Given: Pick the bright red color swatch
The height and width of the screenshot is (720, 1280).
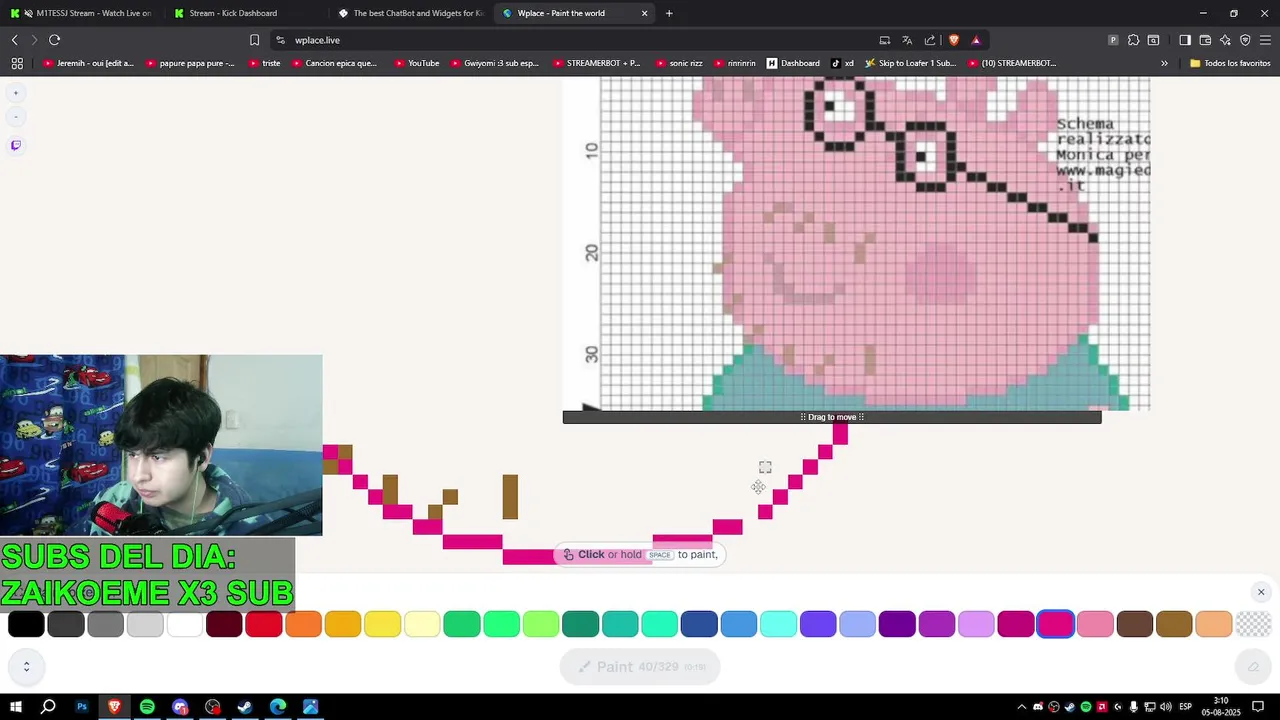Looking at the screenshot, I should pyautogui.click(x=264, y=624).
